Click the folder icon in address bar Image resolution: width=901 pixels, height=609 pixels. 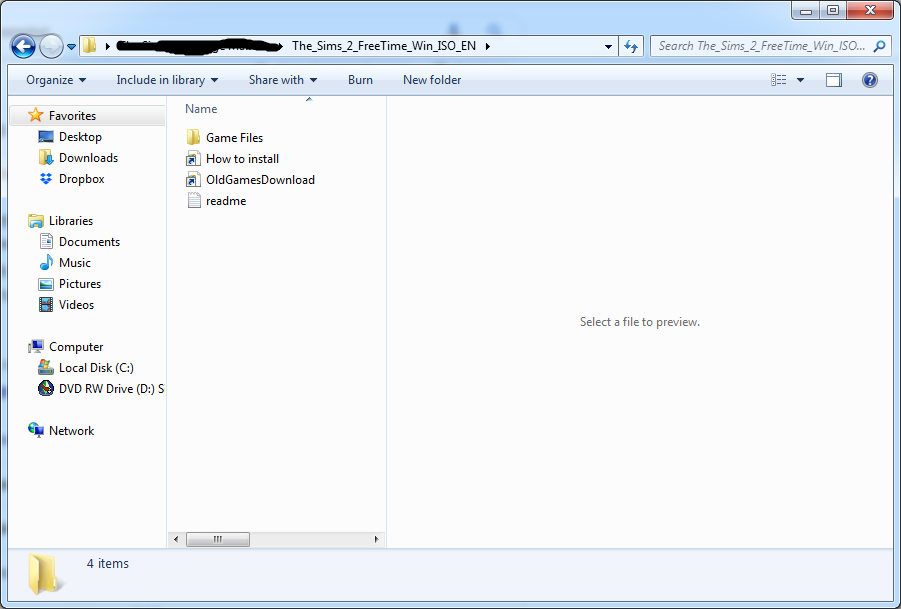(90, 45)
